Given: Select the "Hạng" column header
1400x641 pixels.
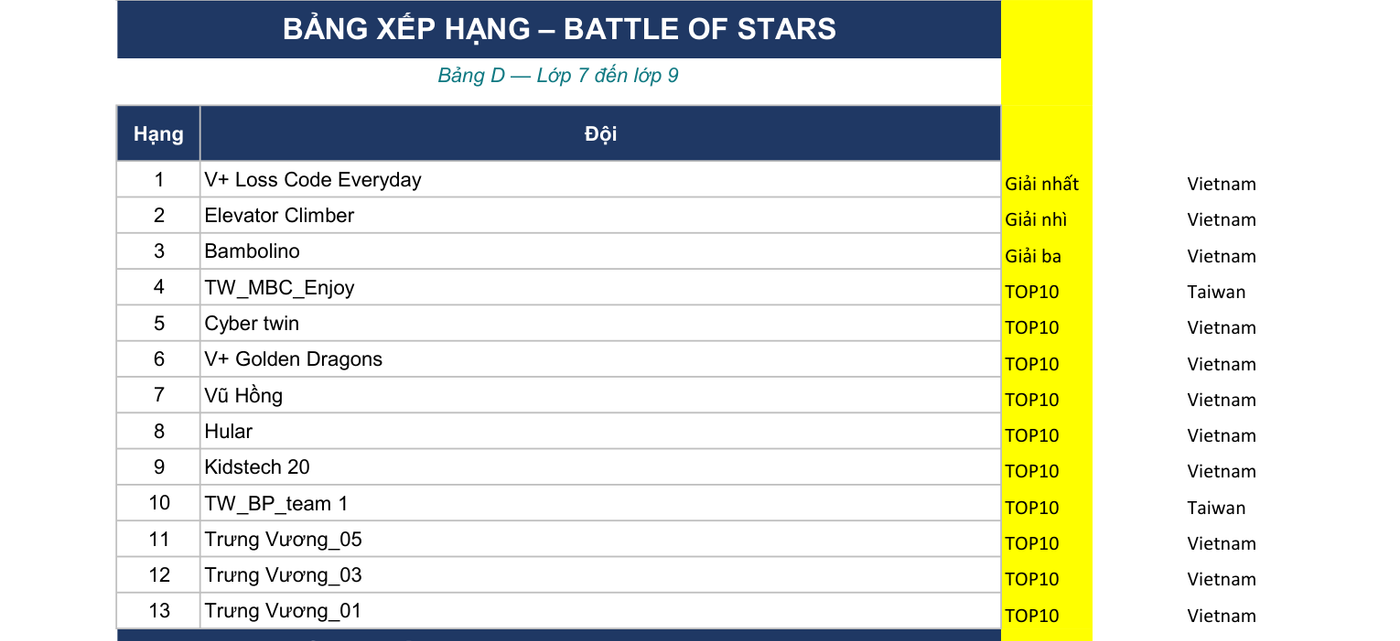Looking at the screenshot, I should coord(158,133).
